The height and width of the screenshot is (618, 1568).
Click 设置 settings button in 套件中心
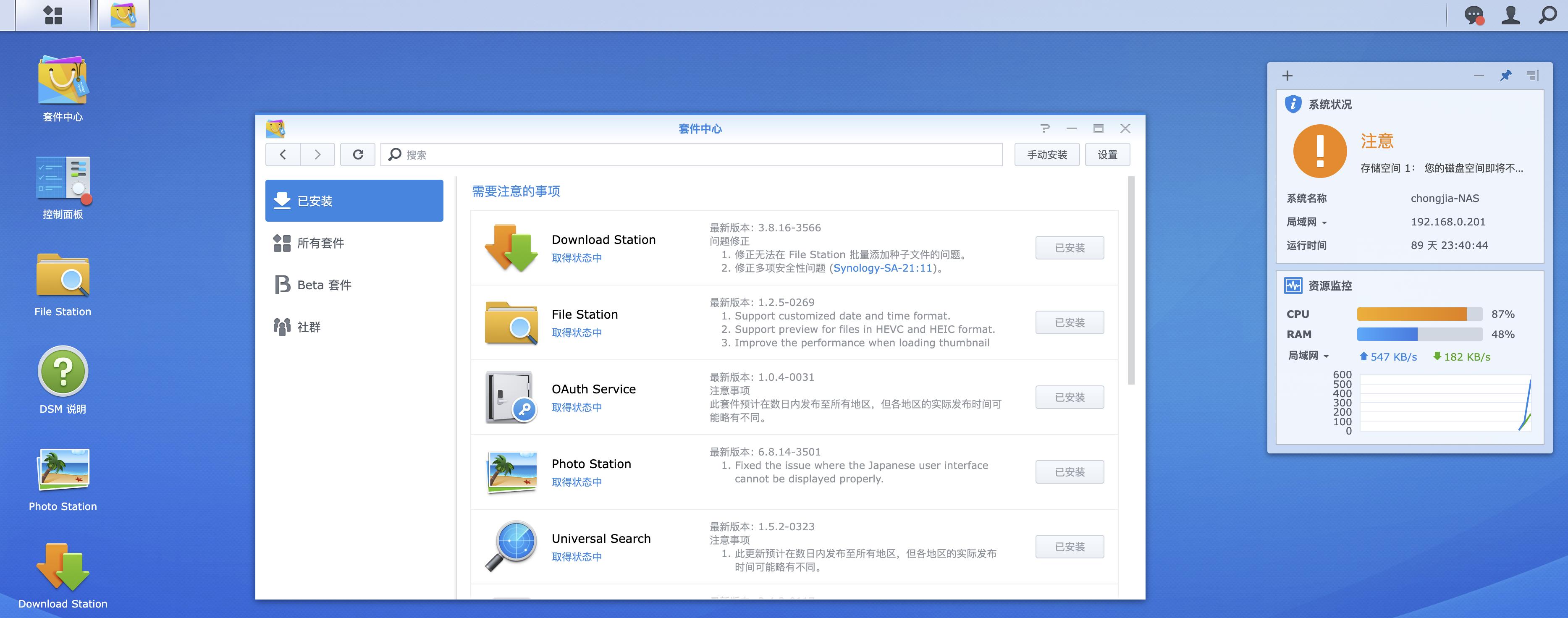[1108, 154]
